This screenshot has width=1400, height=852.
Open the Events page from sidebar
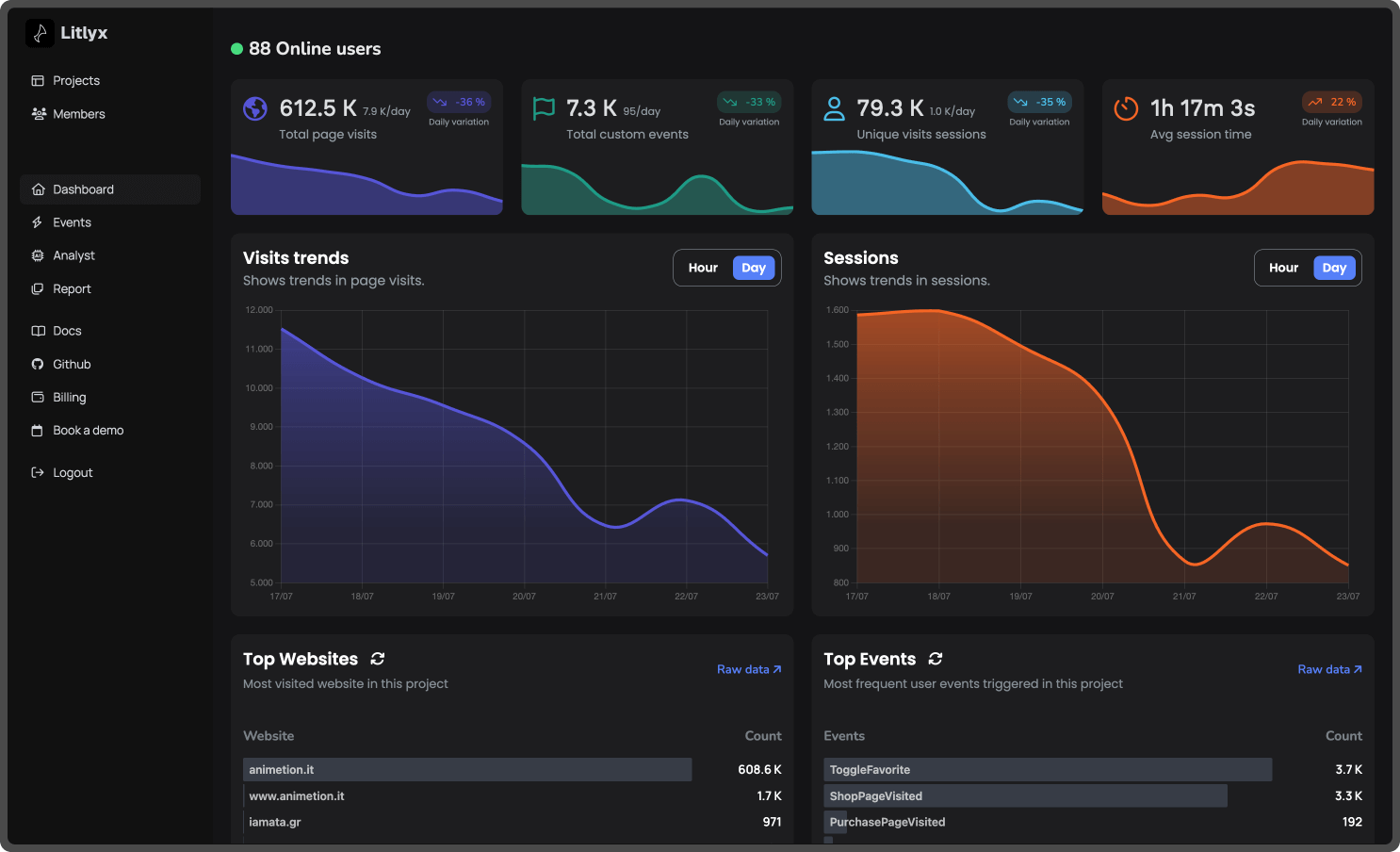pyautogui.click(x=72, y=222)
